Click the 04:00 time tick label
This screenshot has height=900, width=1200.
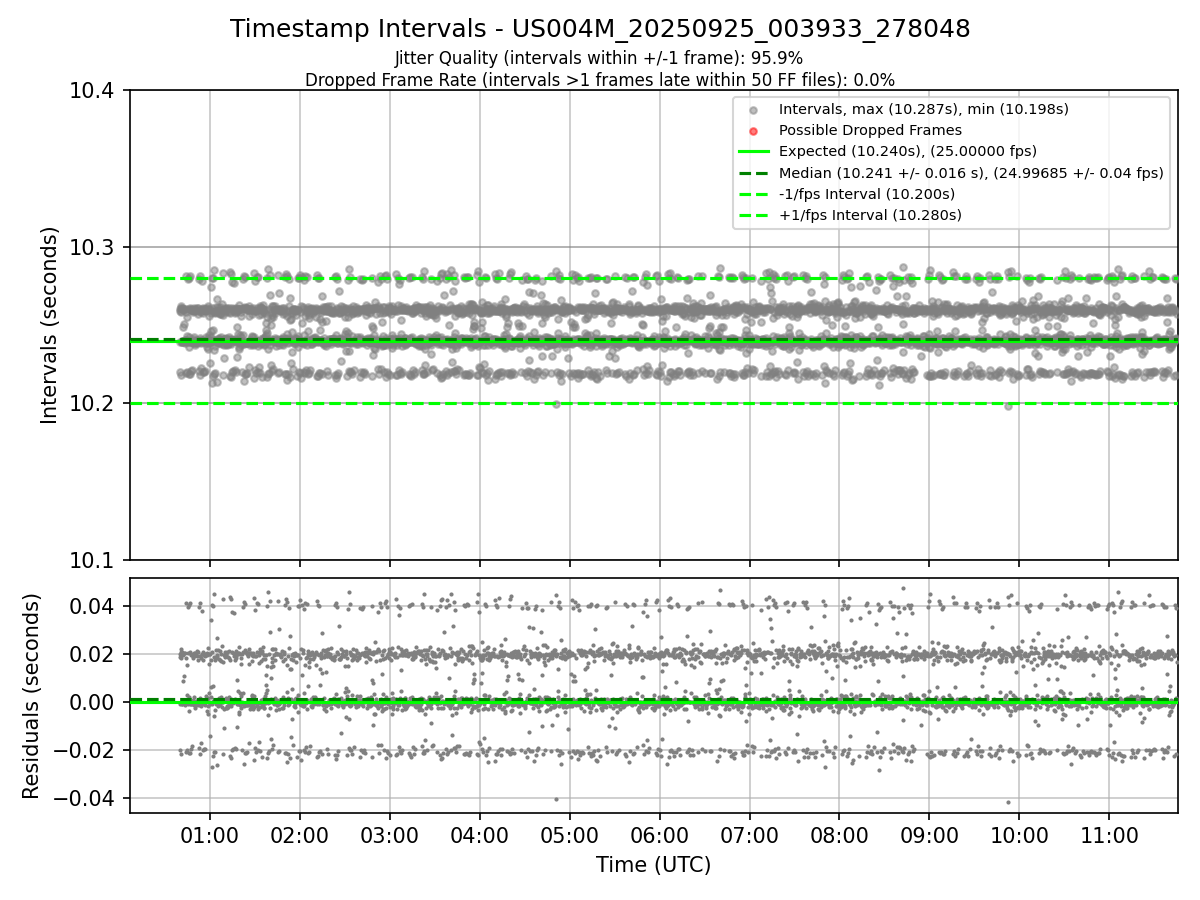[479, 835]
